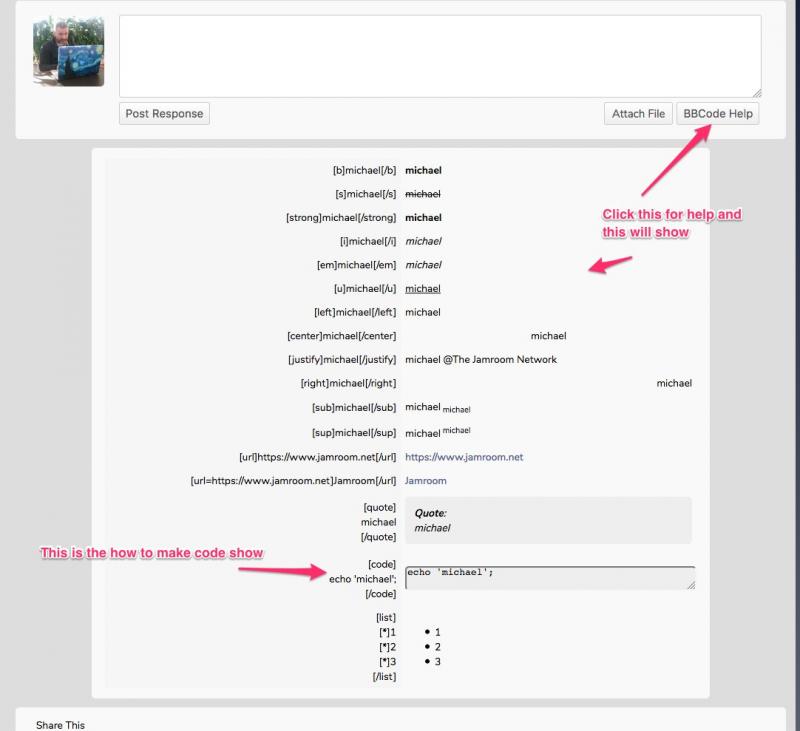Select the [right]michael[/right] example

348,383
